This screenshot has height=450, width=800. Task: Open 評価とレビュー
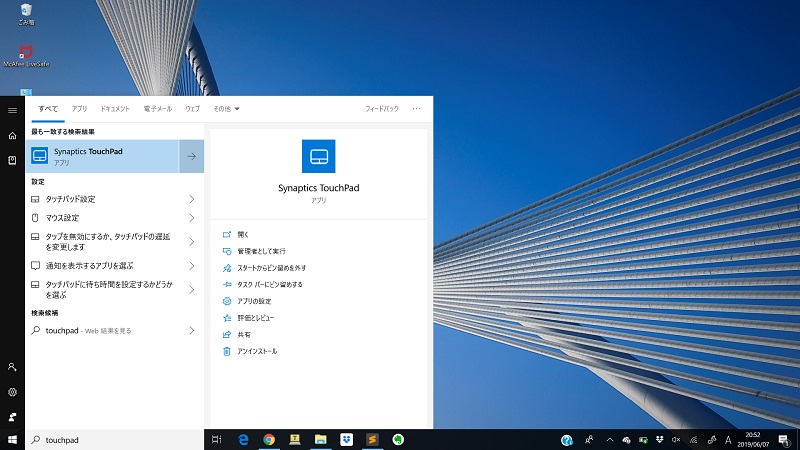point(256,318)
